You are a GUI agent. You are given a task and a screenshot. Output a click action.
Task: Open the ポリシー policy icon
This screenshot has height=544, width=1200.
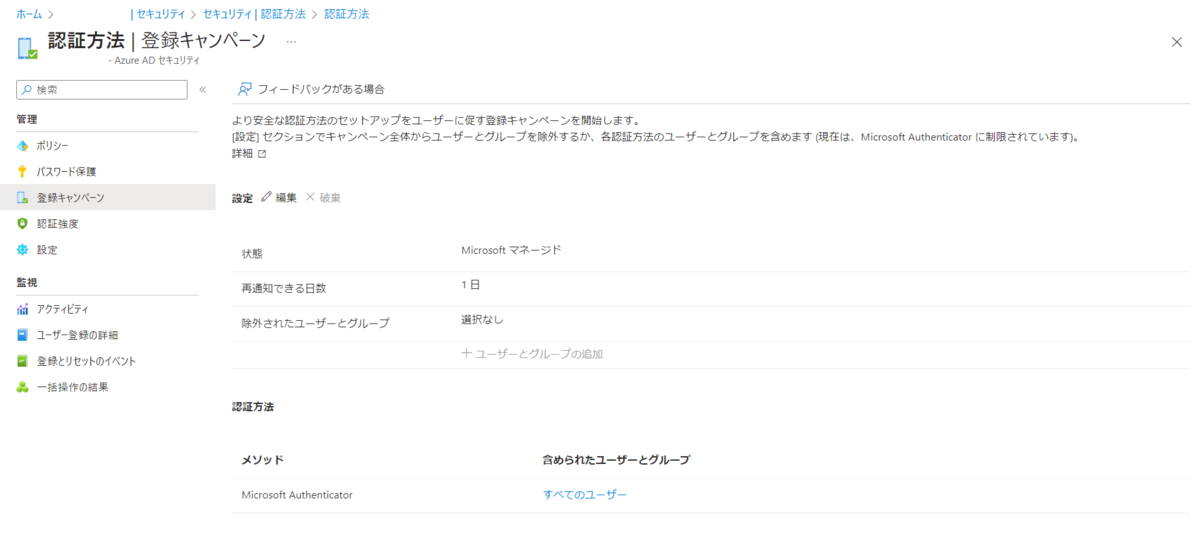(23, 146)
